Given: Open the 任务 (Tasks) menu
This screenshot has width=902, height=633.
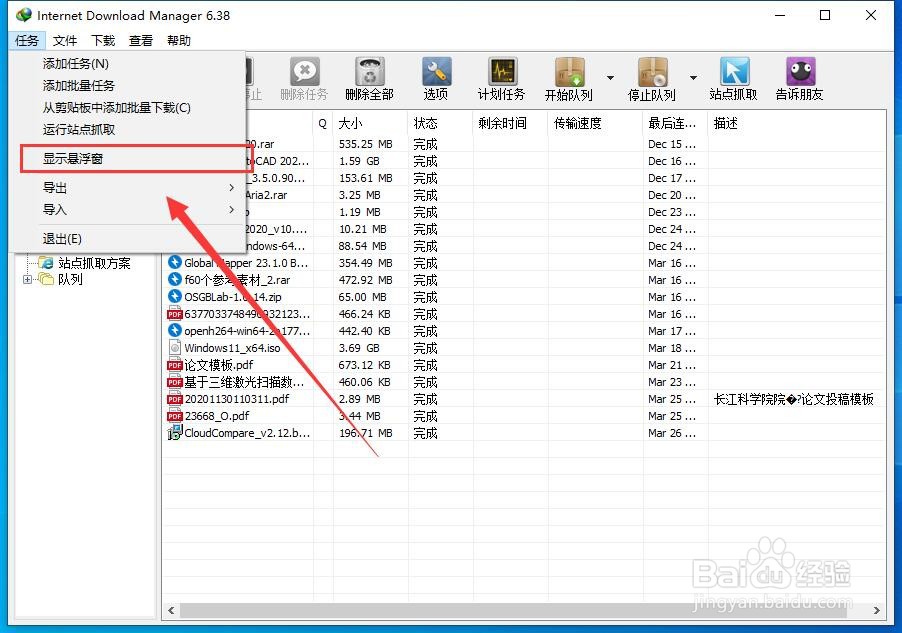Looking at the screenshot, I should click(x=26, y=40).
